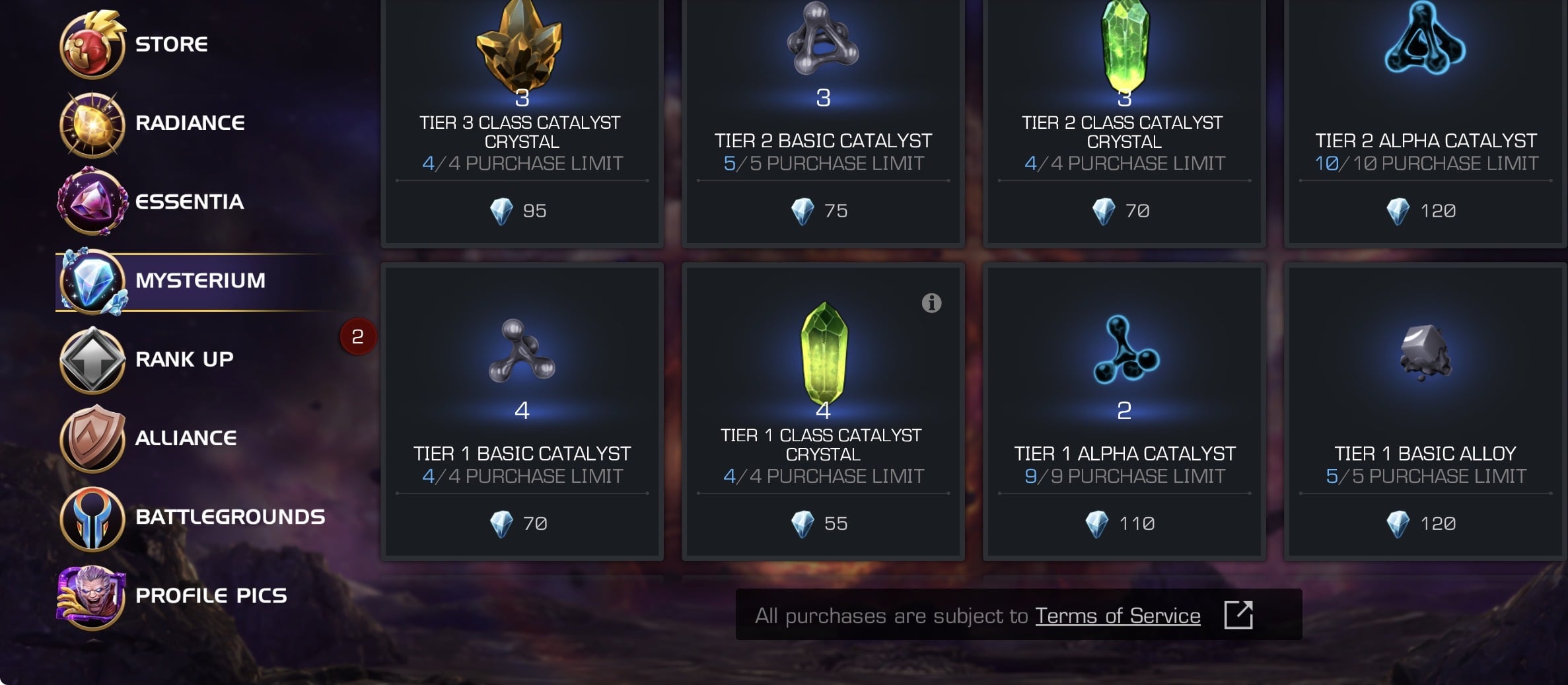Click the Profile Pics portrait icon
The height and width of the screenshot is (685, 1568).
click(91, 596)
